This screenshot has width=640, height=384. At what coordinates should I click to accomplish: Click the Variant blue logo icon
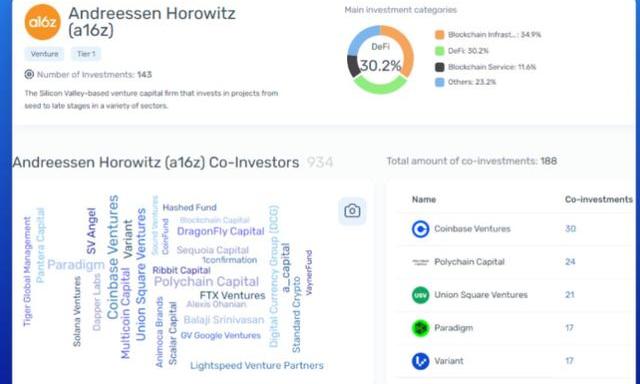click(x=420, y=361)
